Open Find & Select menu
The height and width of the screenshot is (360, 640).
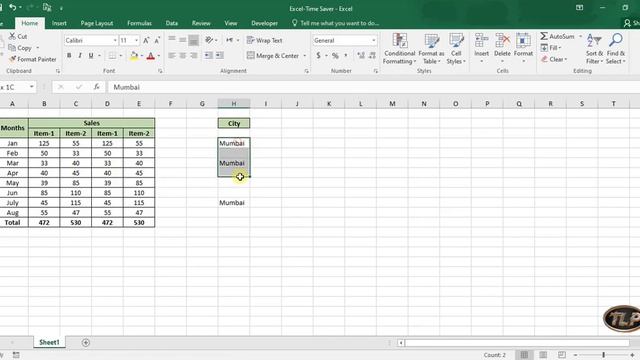616,49
